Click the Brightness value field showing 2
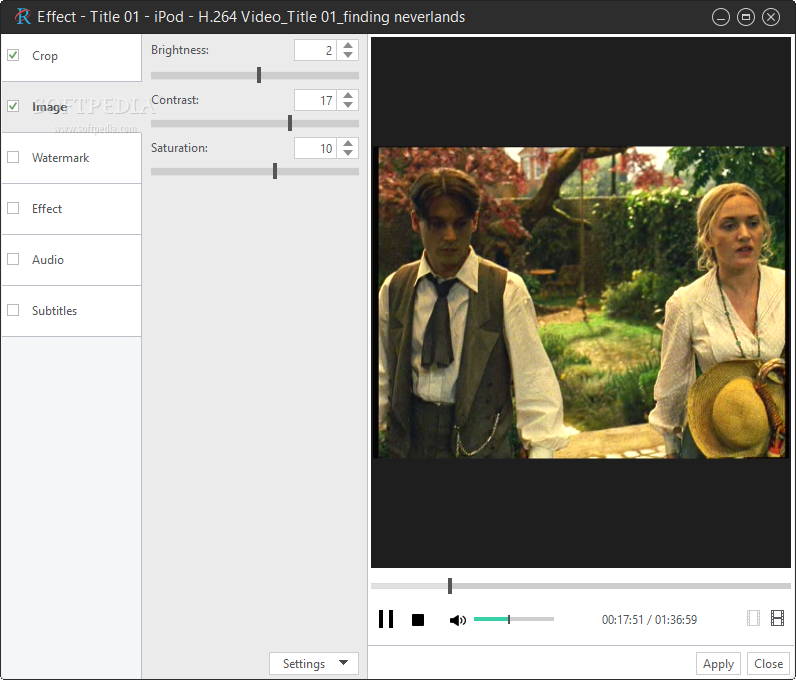 [315, 50]
